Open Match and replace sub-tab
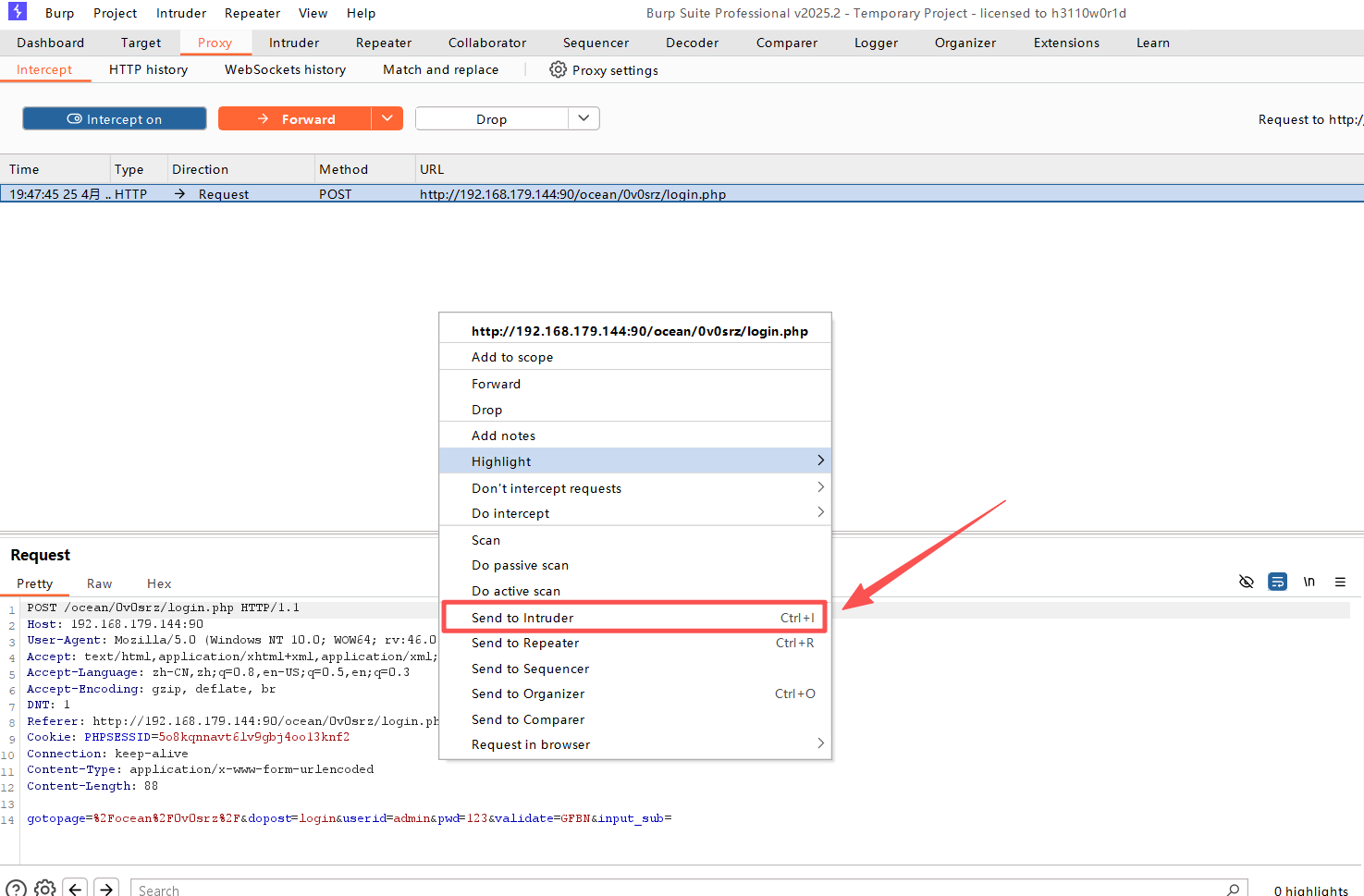This screenshot has height=896, width=1364. (440, 69)
